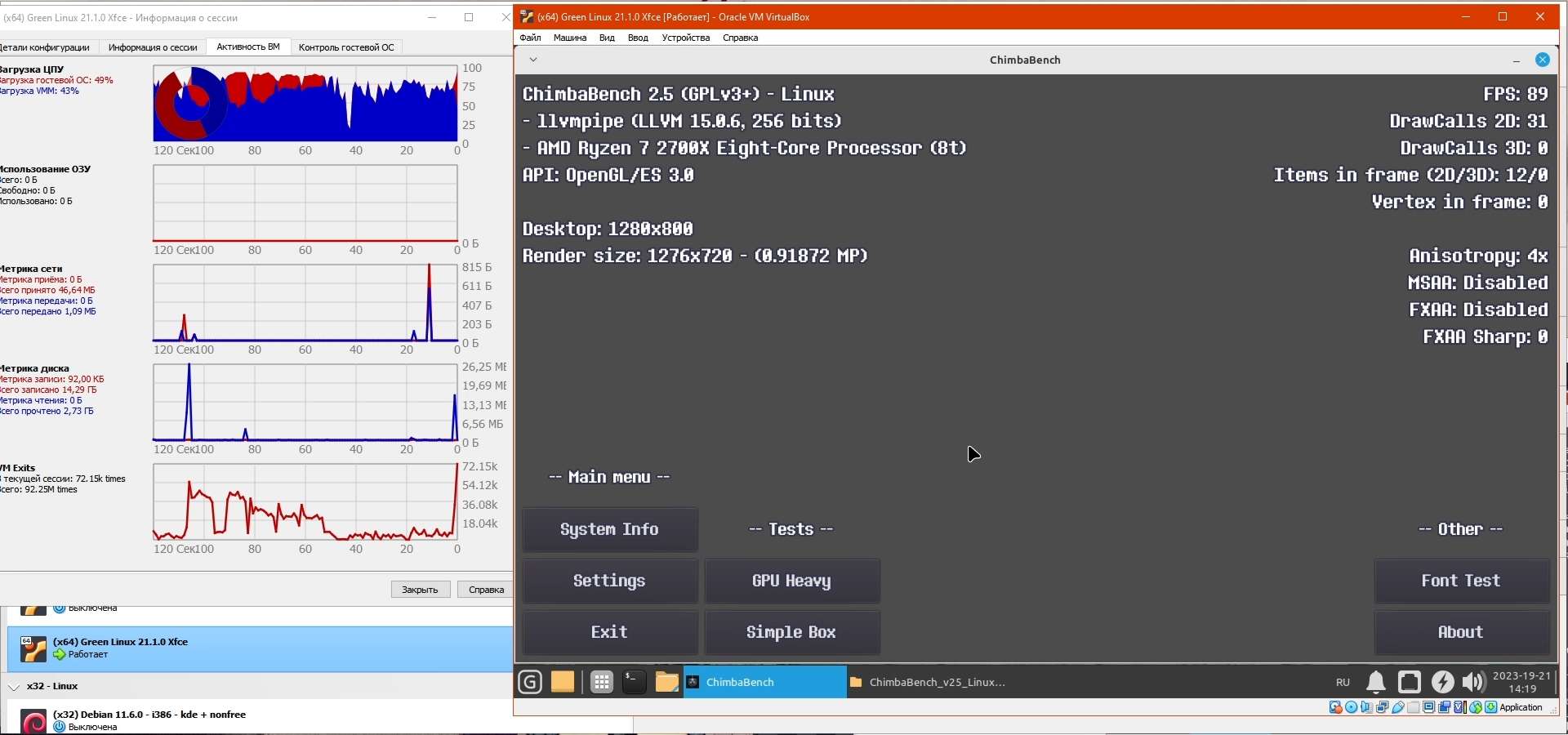Click Справка button in session information window

487,590
